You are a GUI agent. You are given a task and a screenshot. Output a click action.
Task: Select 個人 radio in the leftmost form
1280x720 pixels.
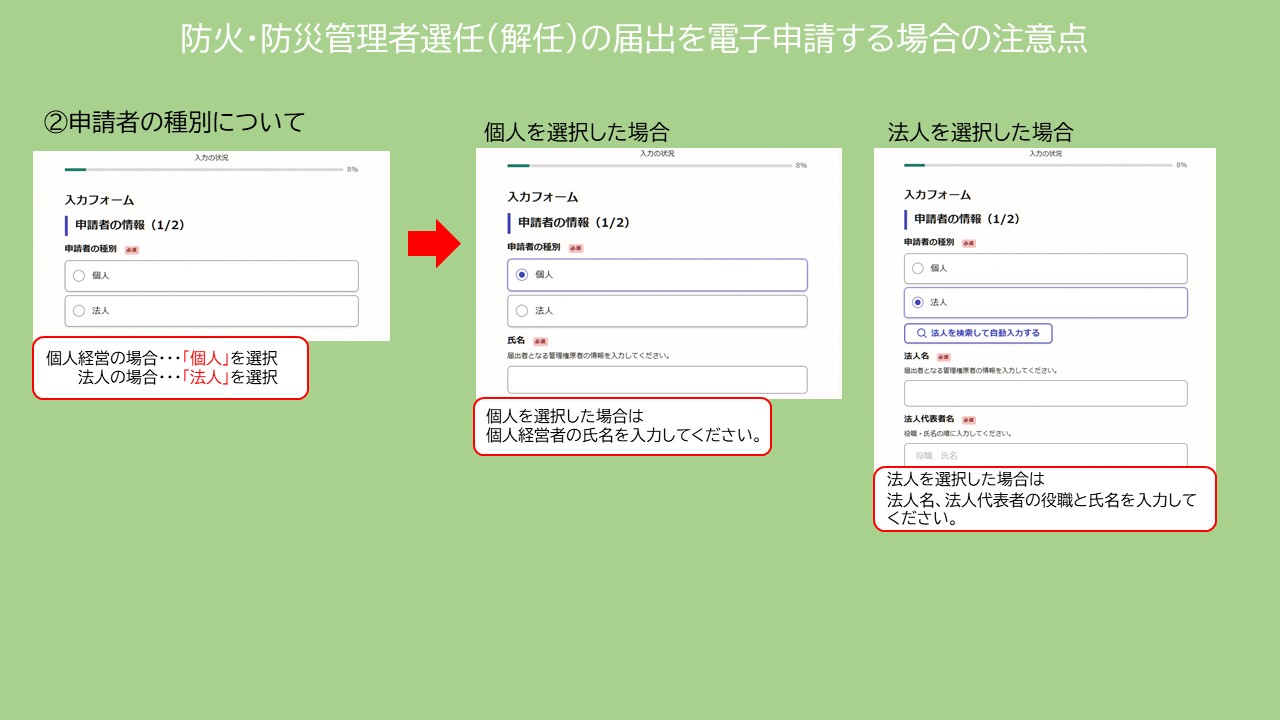pyautogui.click(x=79, y=276)
